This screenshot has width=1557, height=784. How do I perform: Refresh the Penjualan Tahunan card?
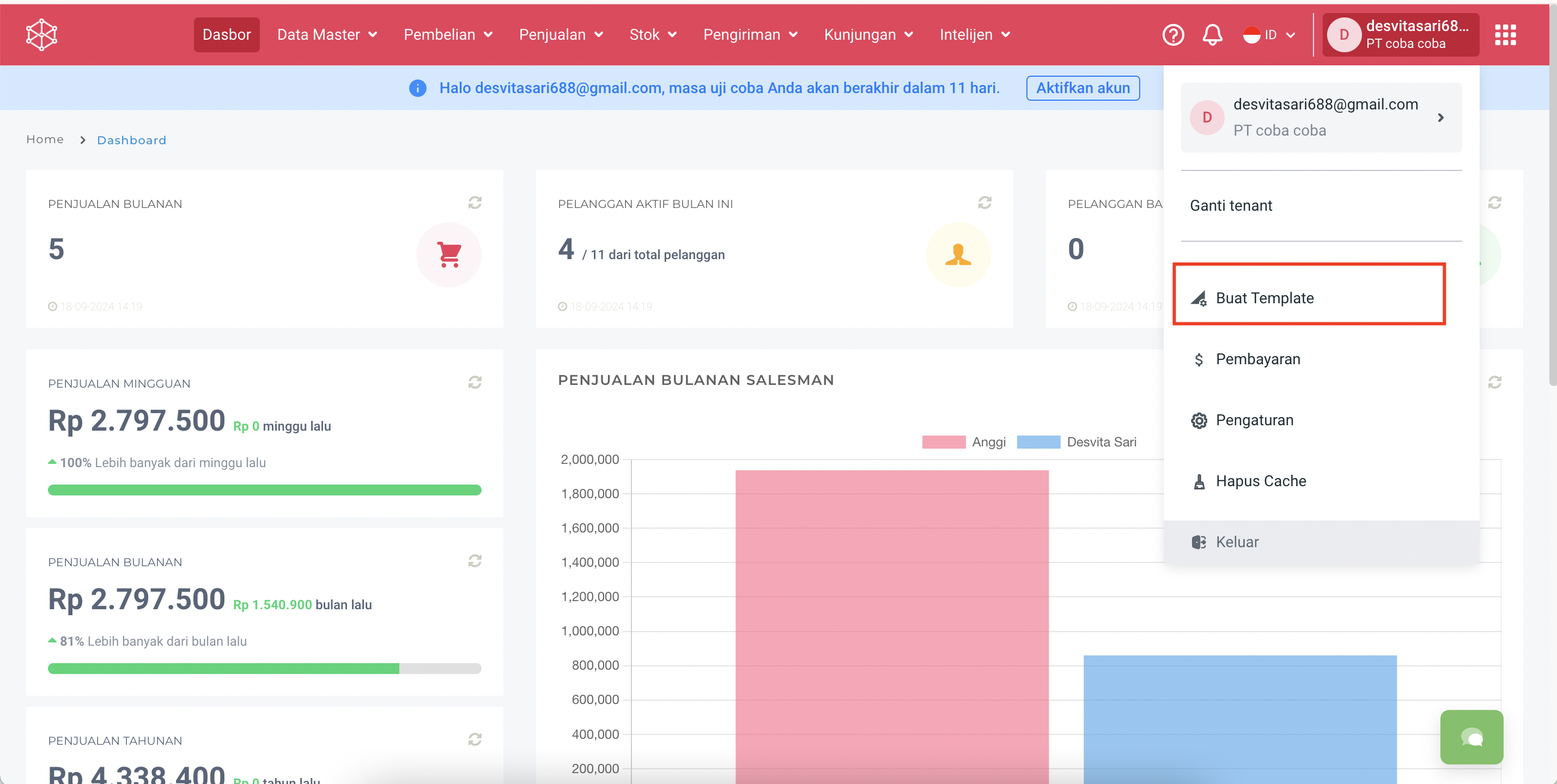click(x=475, y=739)
